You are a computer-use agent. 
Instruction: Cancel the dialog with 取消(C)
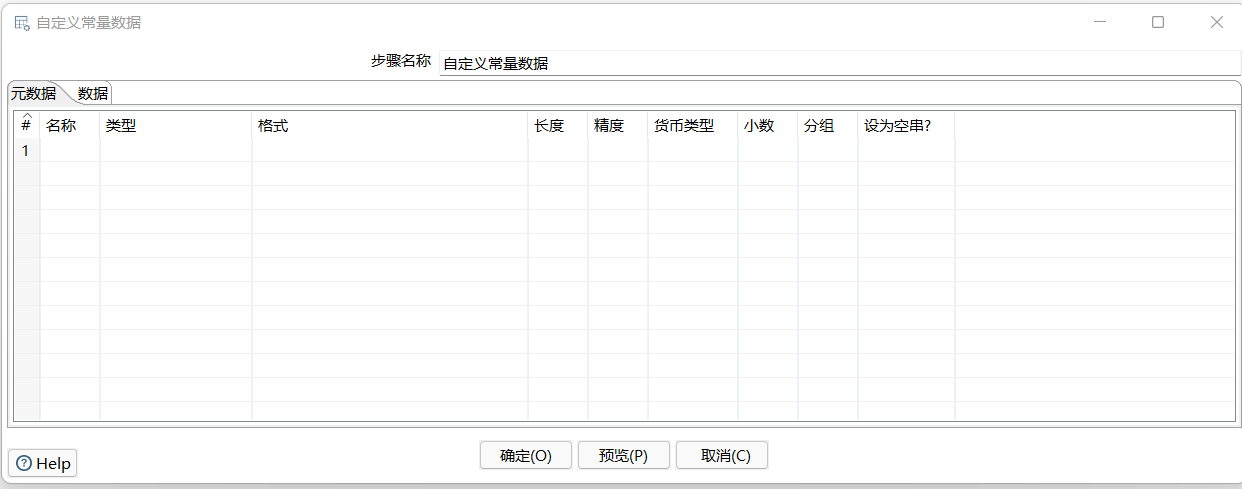pyautogui.click(x=722, y=455)
